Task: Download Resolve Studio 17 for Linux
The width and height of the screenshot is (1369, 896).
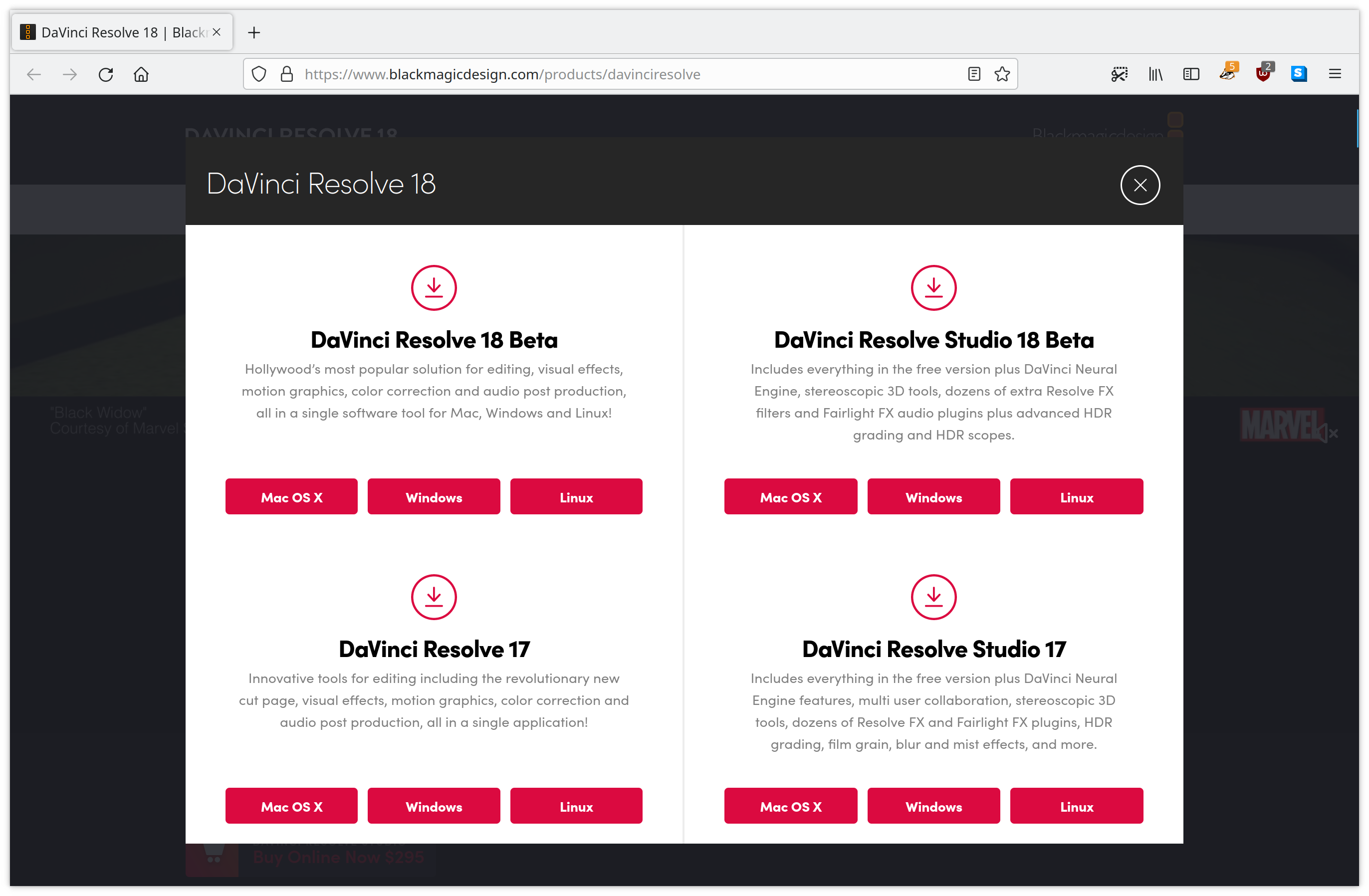Action: pos(1077,806)
